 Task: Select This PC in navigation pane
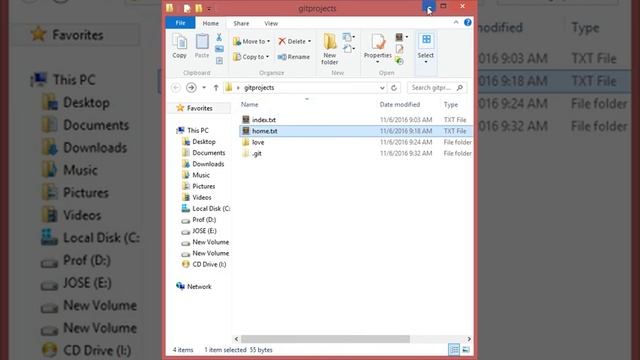198,130
